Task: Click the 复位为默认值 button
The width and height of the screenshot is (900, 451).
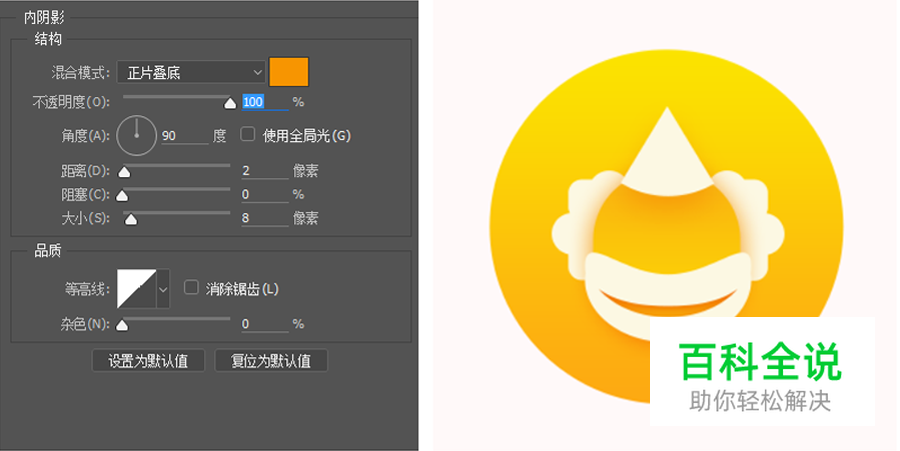Action: (271, 361)
